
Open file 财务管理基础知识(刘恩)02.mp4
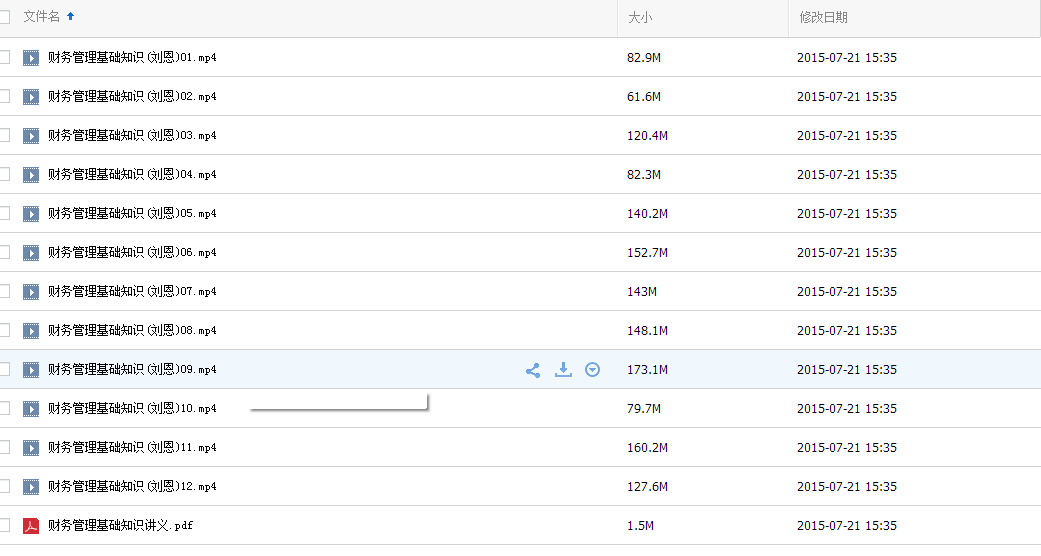pyautogui.click(x=132, y=97)
